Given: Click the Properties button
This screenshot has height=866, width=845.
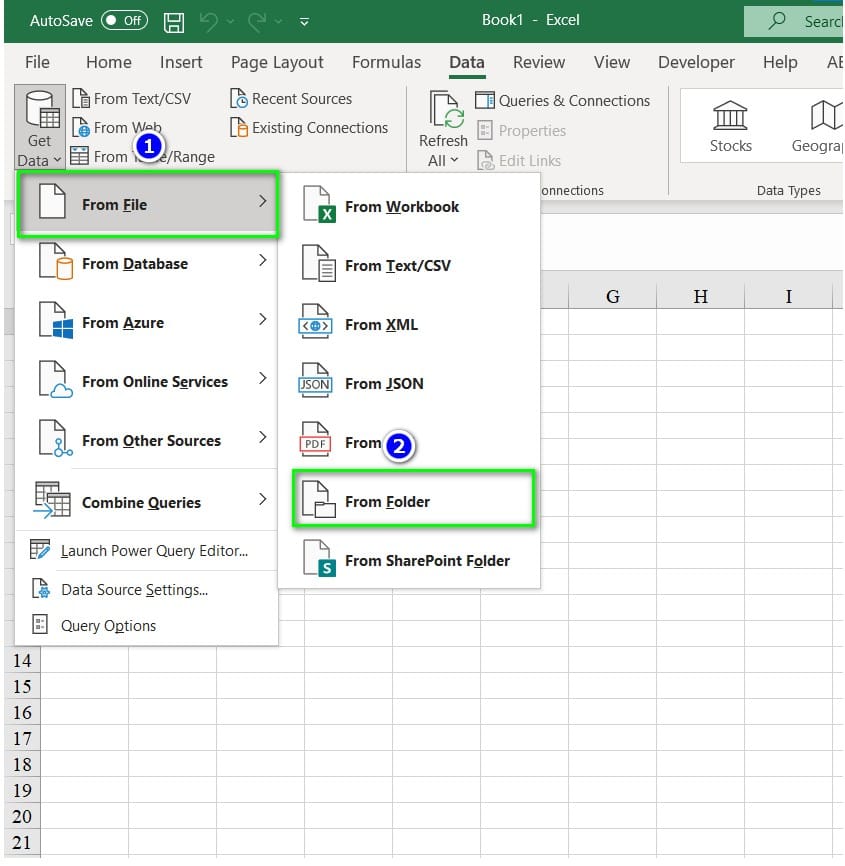Looking at the screenshot, I should tap(521, 130).
